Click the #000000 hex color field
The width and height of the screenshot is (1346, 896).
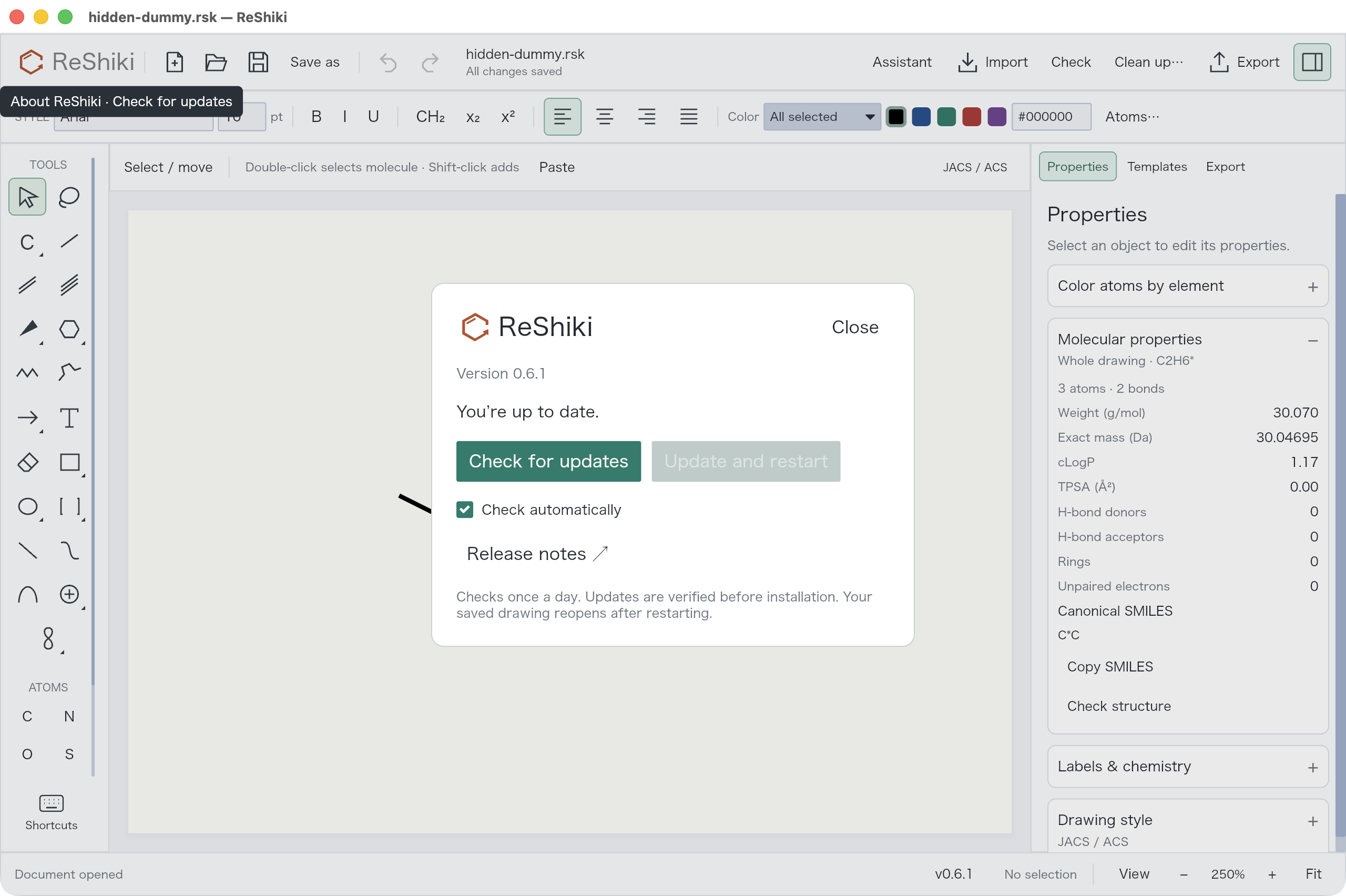click(1051, 117)
